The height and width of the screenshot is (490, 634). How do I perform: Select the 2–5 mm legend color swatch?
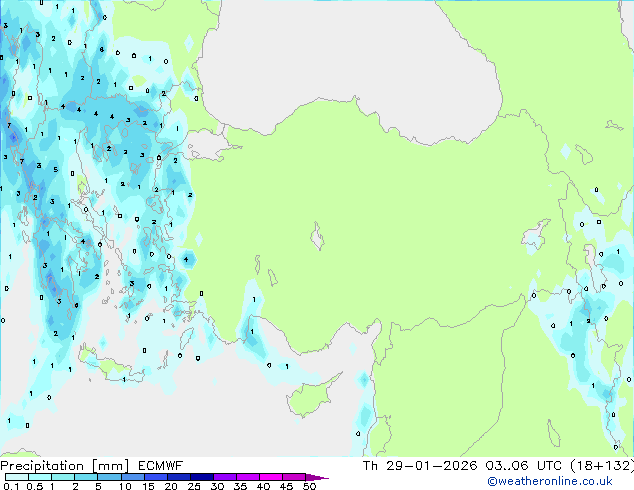click(x=86, y=477)
